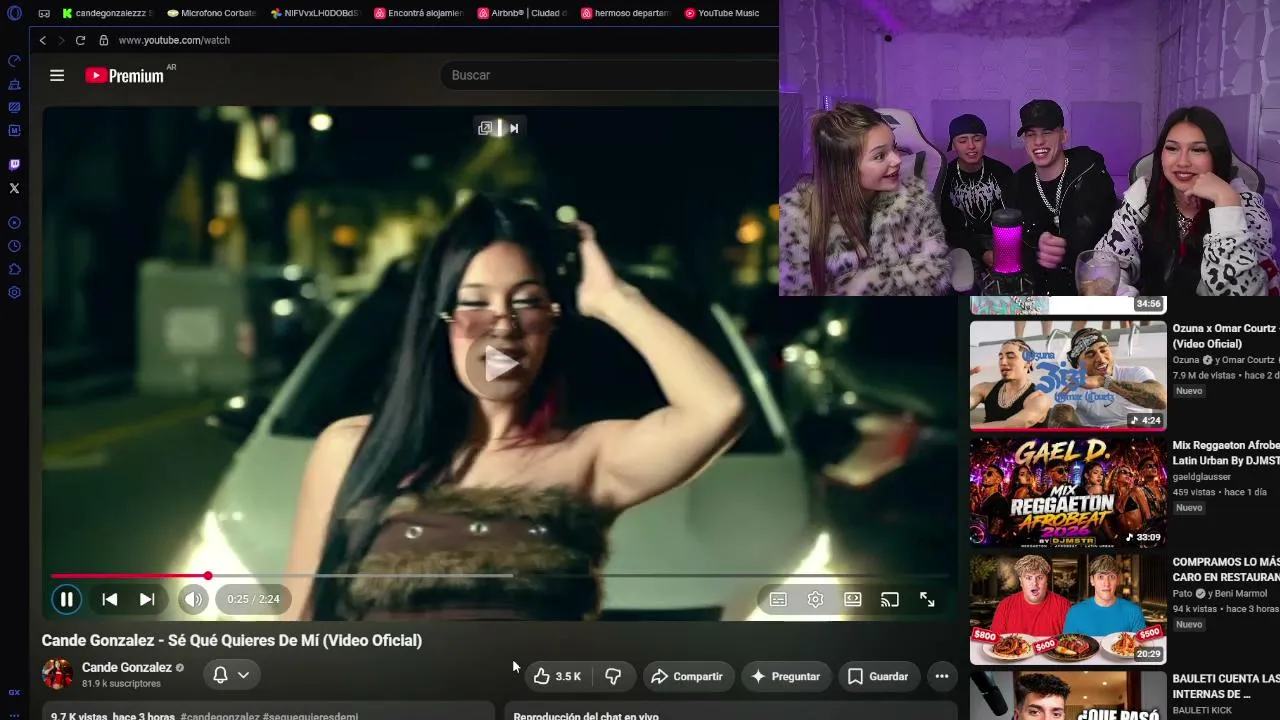The width and height of the screenshot is (1280, 720).
Task: Open the Player icon in the sidebar
Action: click(14, 222)
